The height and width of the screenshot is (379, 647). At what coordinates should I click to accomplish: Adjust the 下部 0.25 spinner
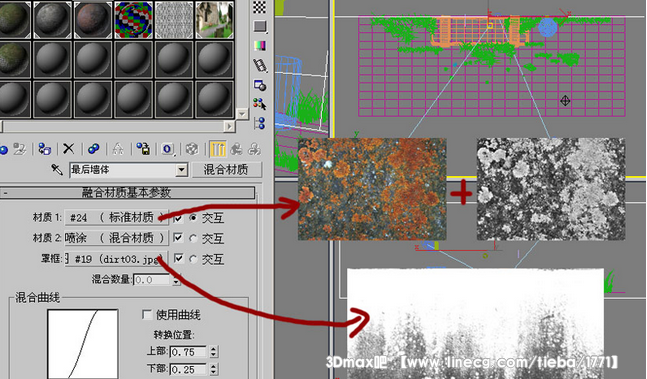(213, 369)
